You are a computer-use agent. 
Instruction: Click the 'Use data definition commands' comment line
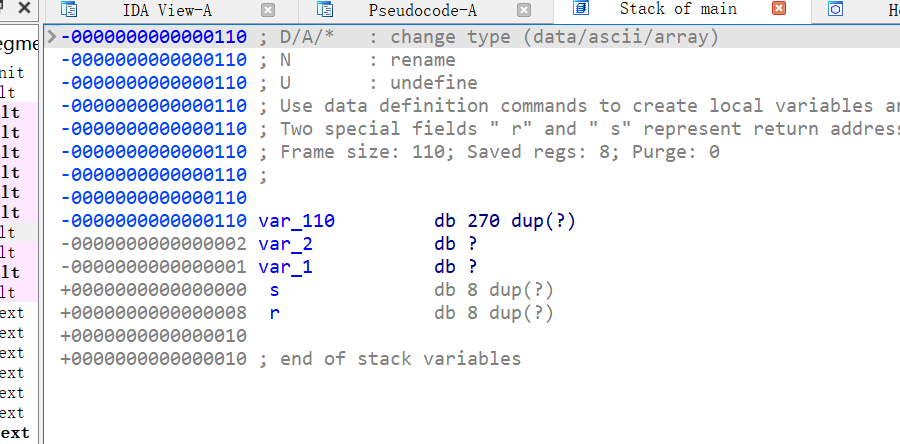pos(579,106)
